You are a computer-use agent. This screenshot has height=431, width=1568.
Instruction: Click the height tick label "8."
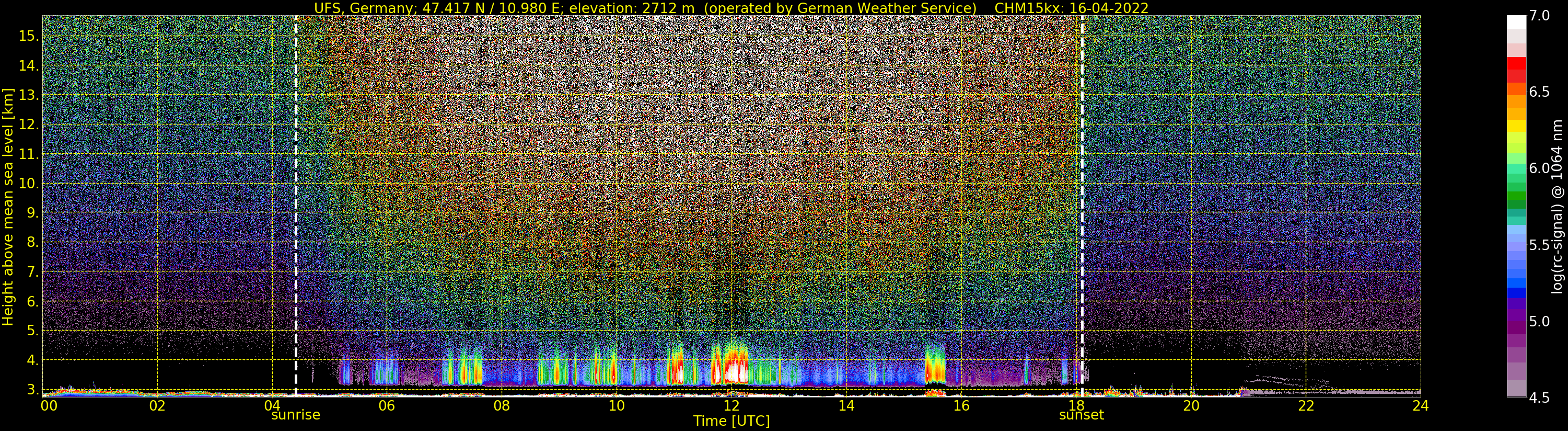[x=33, y=243]
